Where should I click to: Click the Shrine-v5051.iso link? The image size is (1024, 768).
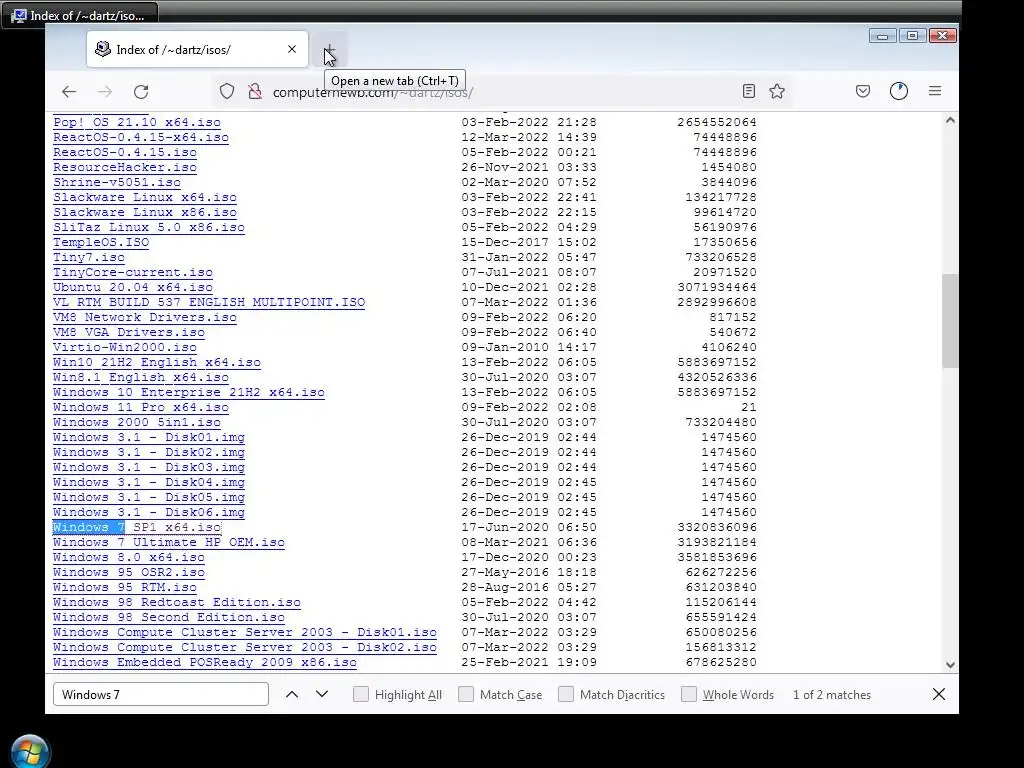(117, 182)
